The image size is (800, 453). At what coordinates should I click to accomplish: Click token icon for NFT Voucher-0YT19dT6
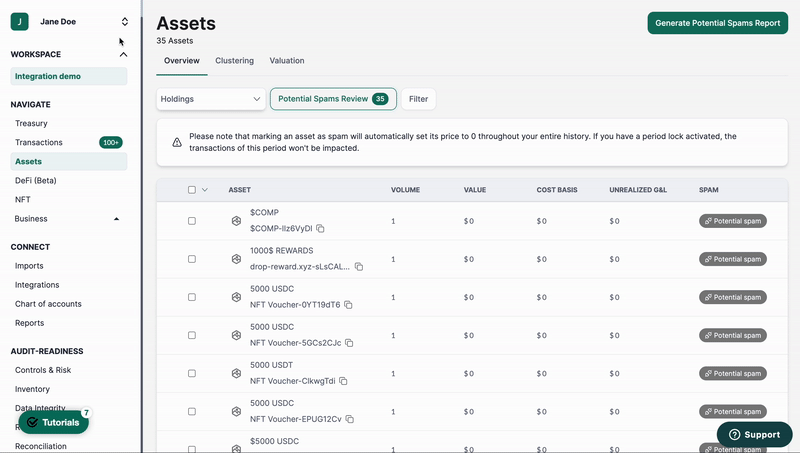[236, 297]
